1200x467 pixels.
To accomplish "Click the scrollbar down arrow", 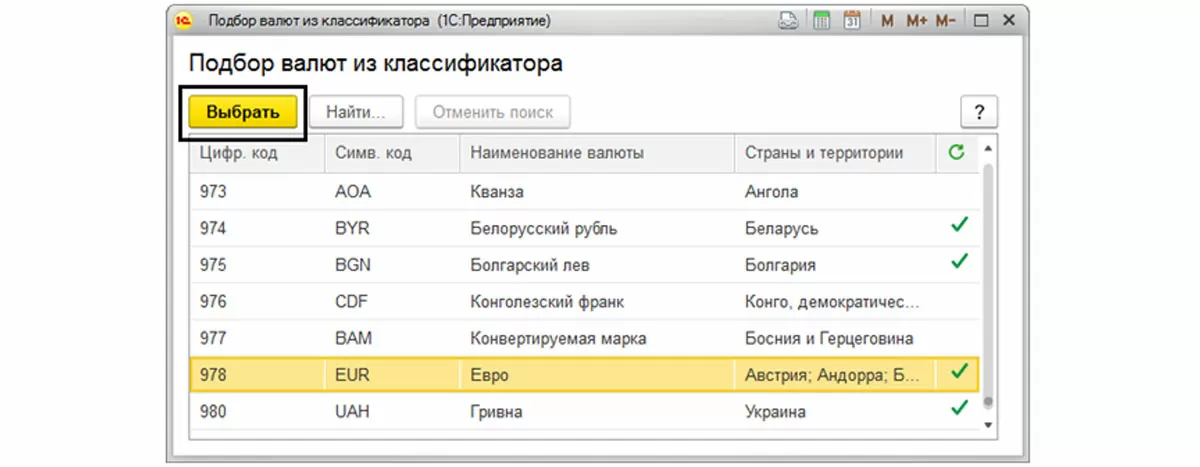I will point(989,425).
